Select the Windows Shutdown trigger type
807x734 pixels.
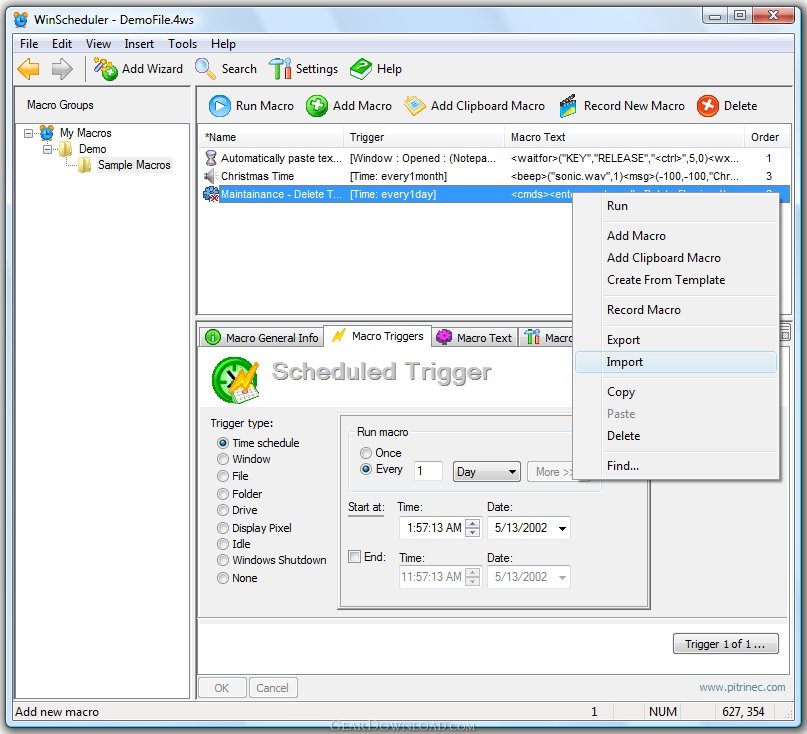(223, 560)
